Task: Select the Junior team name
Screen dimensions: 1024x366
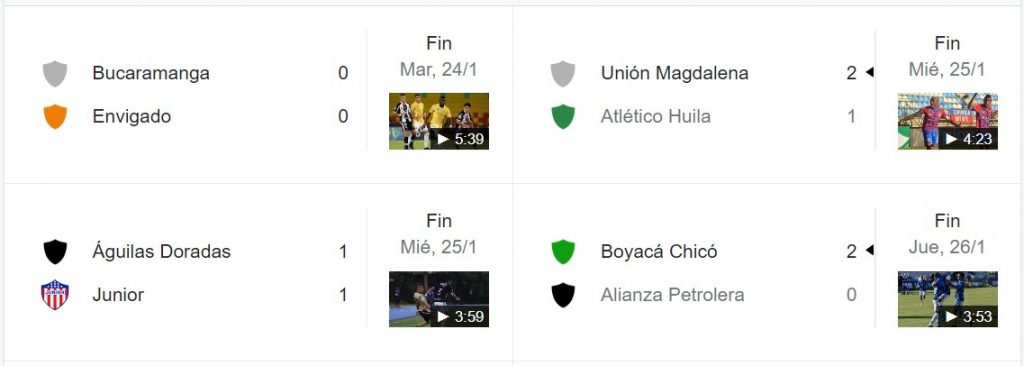Action: pos(118,295)
